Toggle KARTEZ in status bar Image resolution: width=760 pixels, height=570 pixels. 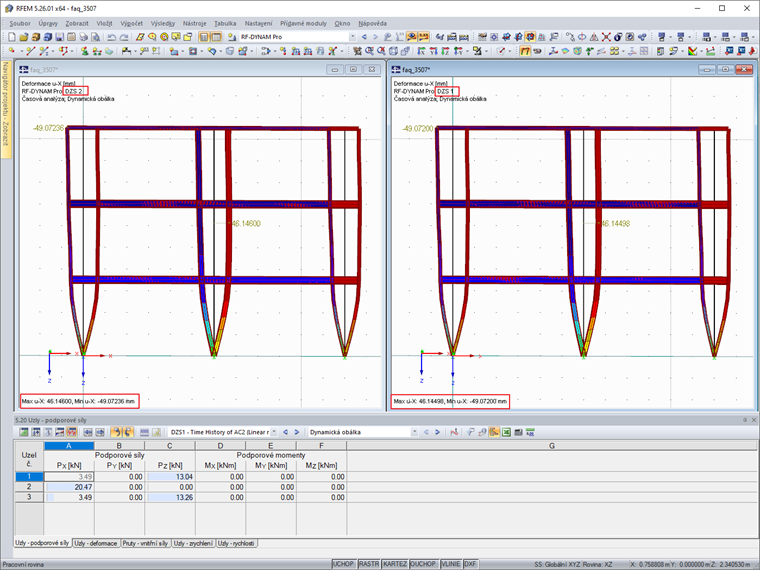395,564
